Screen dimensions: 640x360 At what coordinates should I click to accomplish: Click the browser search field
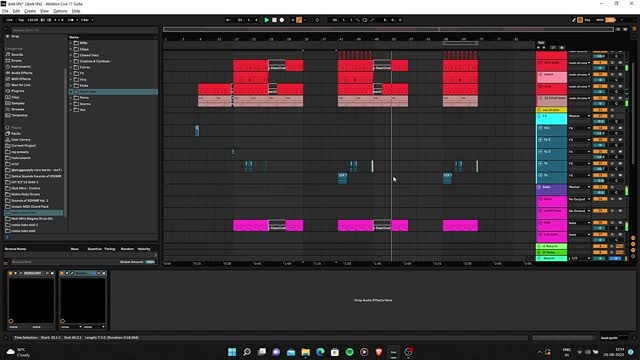[84, 30]
